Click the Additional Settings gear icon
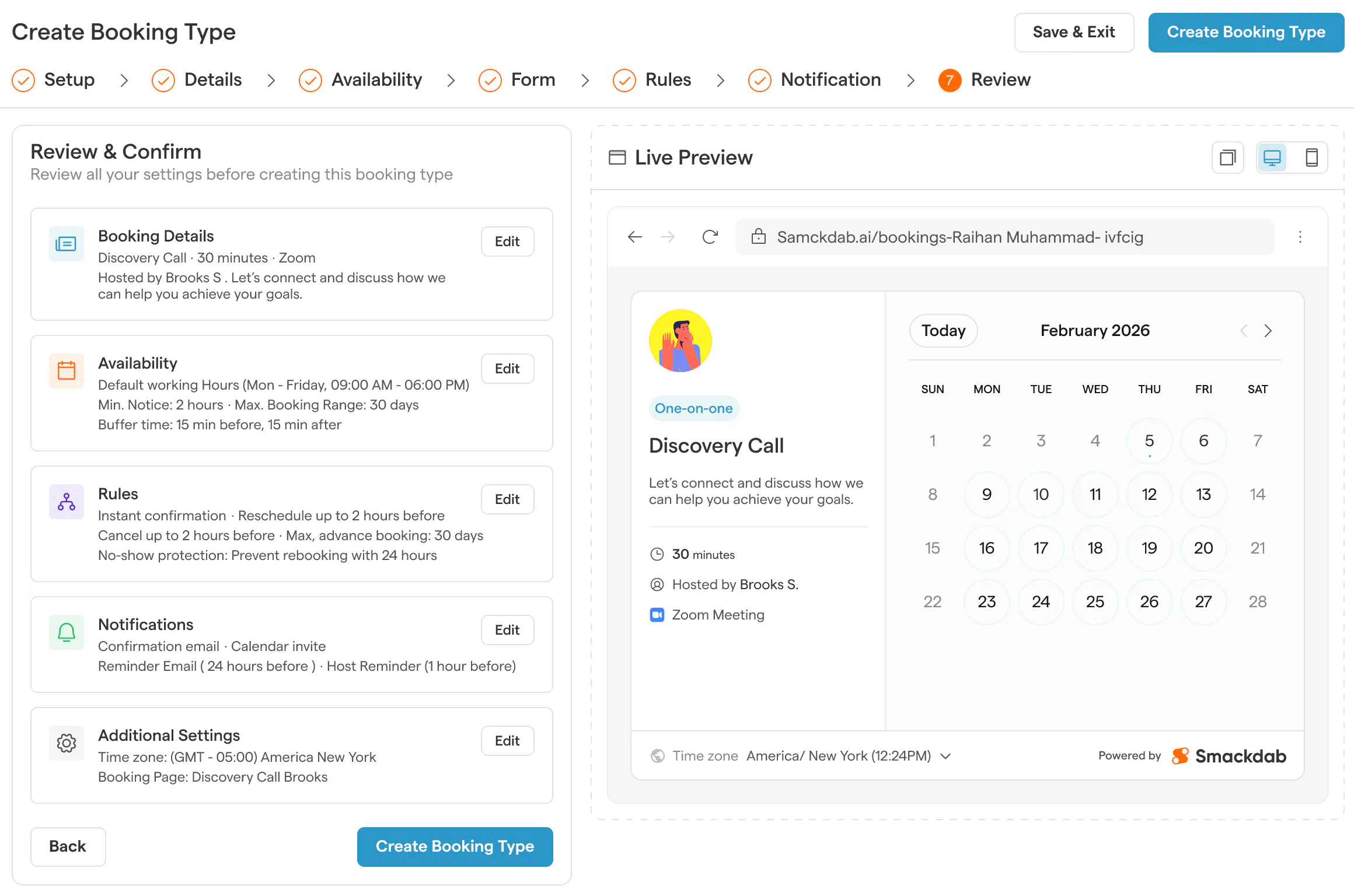This screenshot has height=896, width=1354. click(66, 743)
